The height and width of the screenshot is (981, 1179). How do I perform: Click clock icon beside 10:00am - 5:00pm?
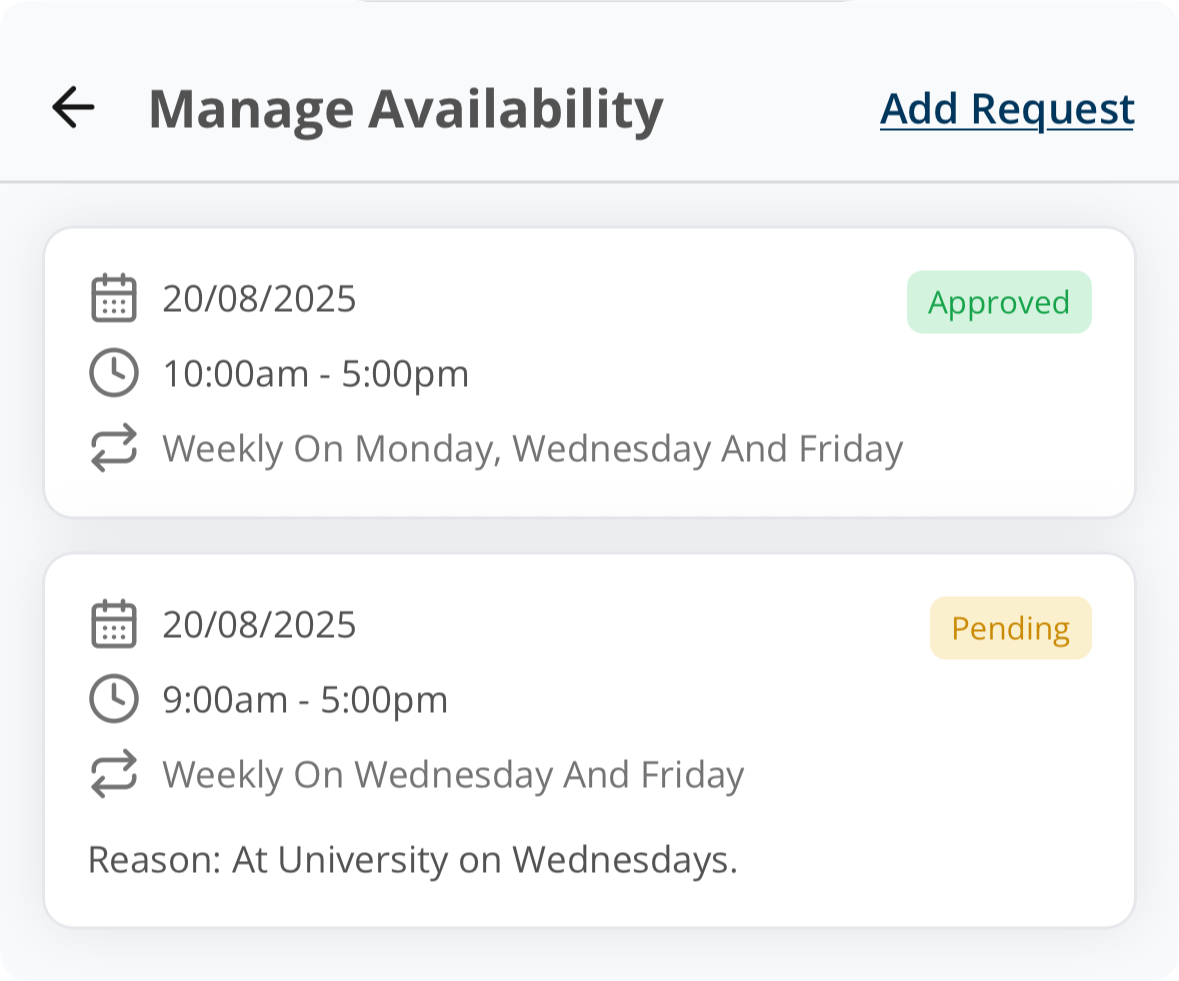[x=114, y=374]
